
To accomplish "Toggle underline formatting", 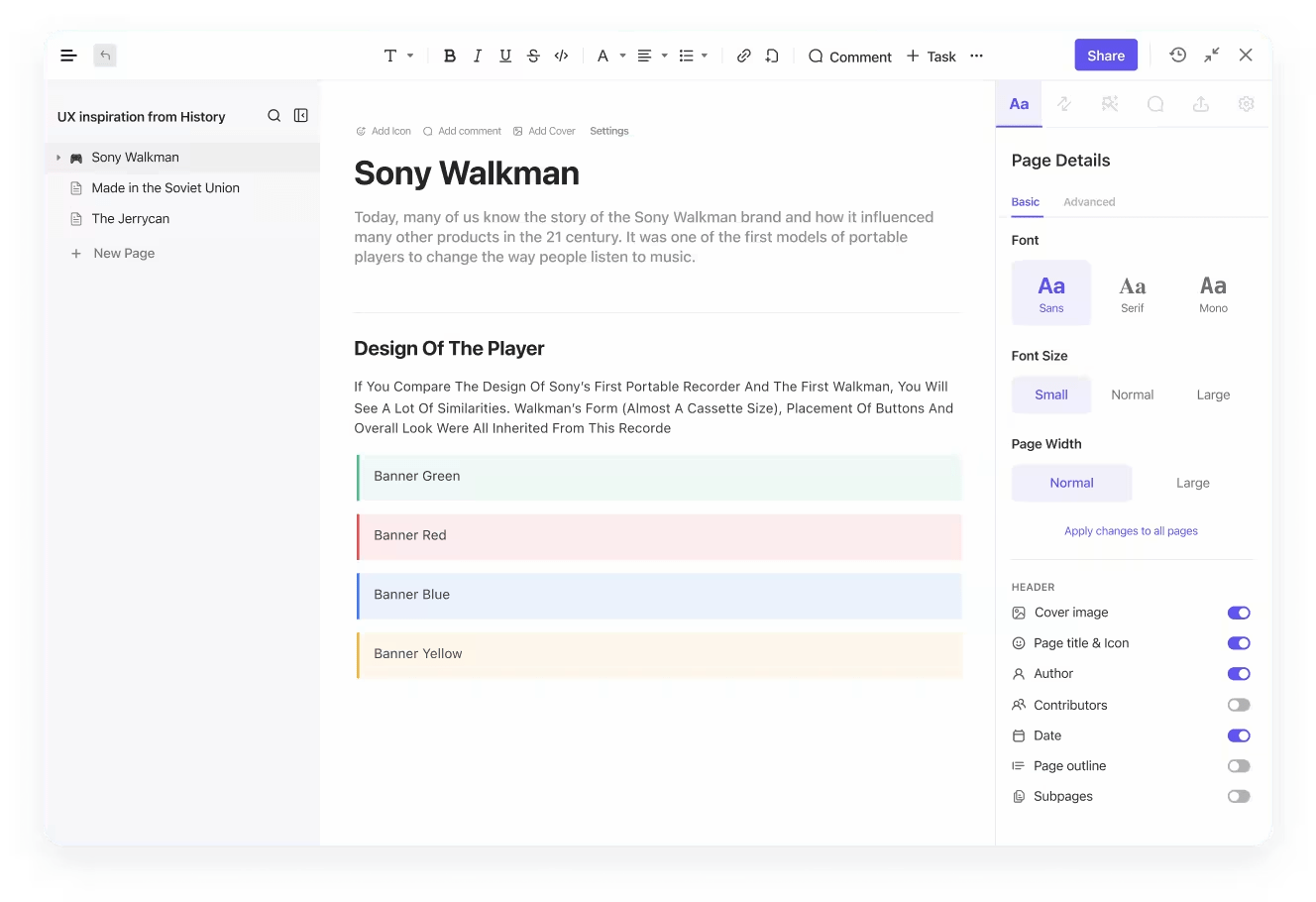I will [x=505, y=56].
